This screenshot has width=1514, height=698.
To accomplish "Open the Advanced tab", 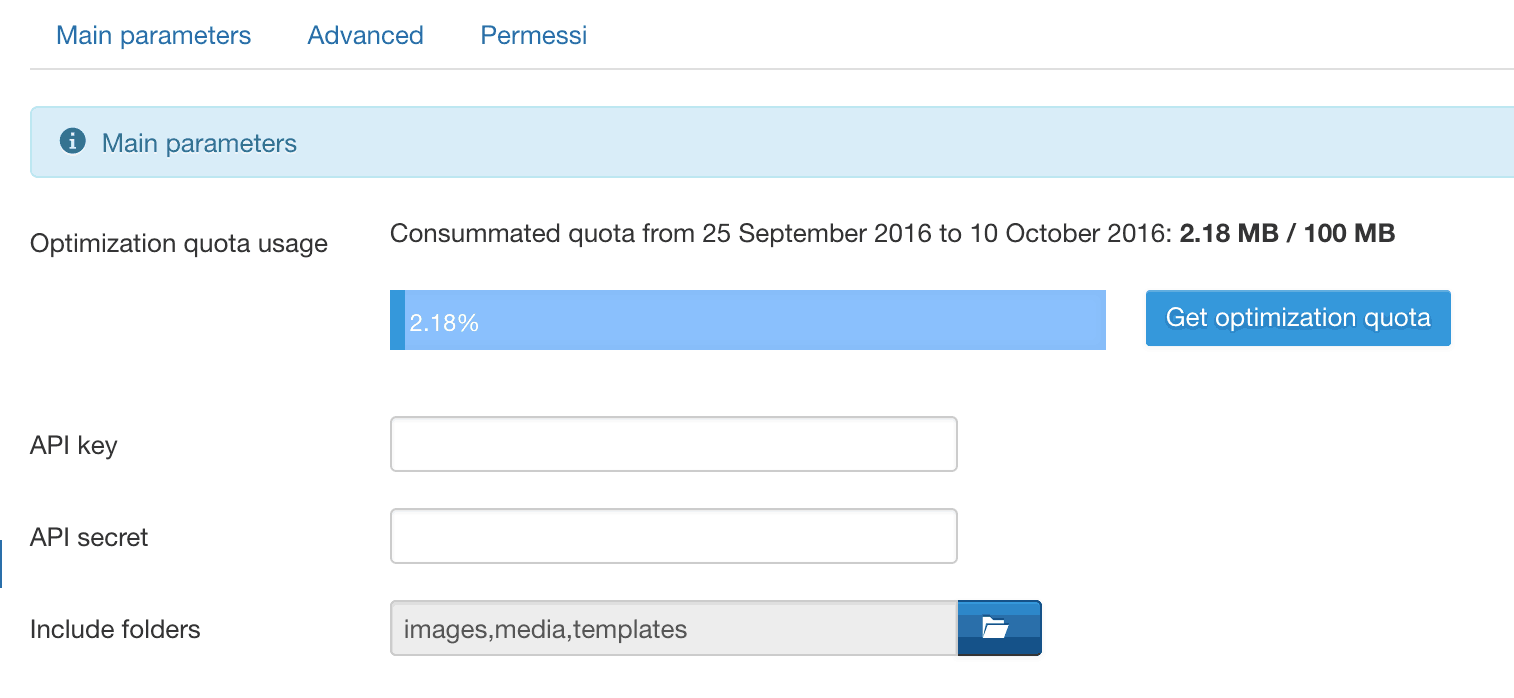I will tap(365, 36).
